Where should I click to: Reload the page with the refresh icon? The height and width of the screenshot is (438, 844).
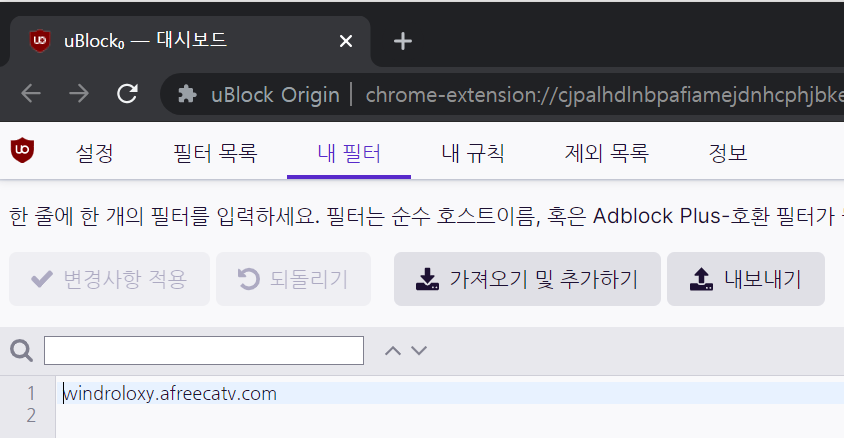128,94
